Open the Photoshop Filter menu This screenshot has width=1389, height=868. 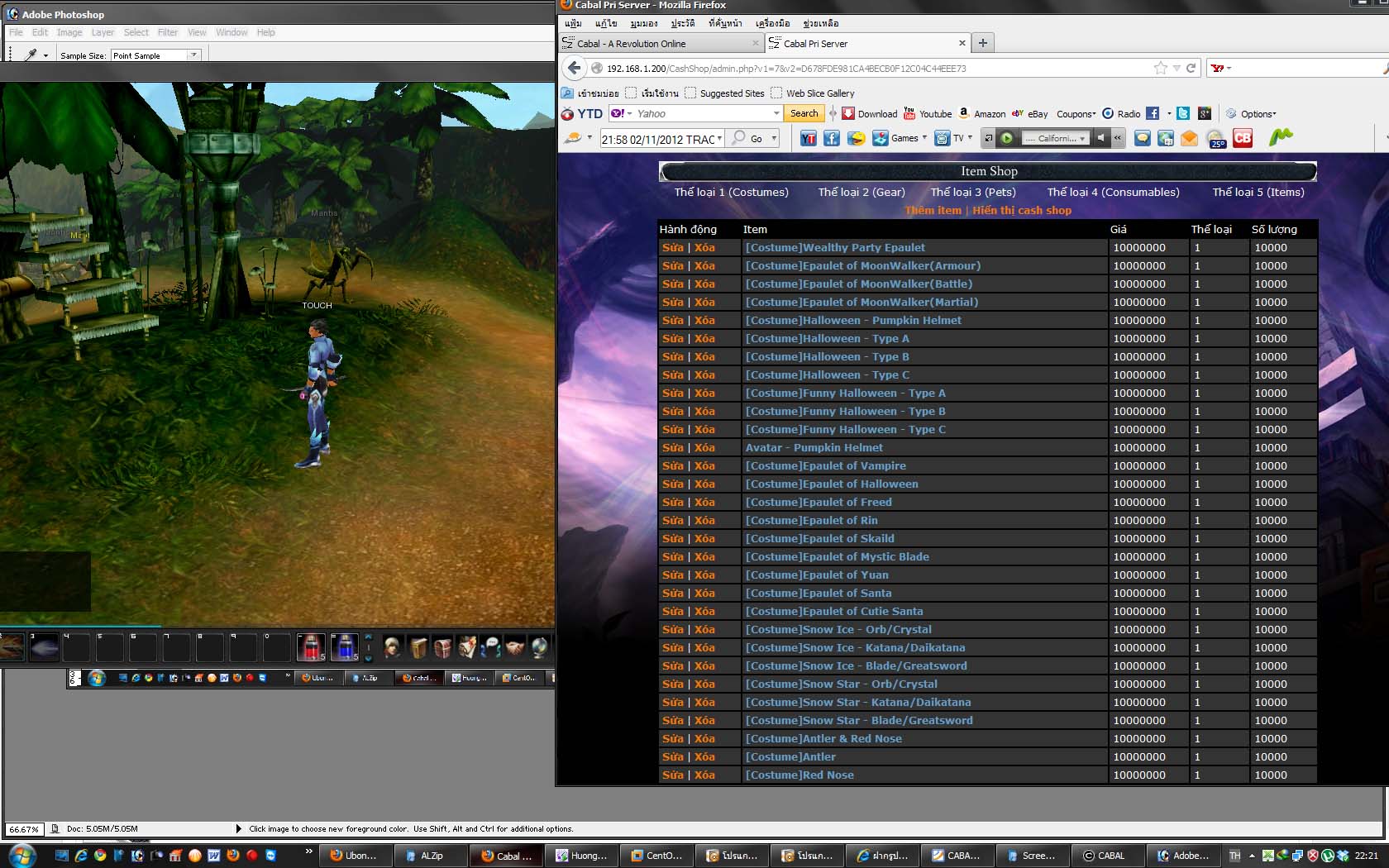tap(168, 32)
